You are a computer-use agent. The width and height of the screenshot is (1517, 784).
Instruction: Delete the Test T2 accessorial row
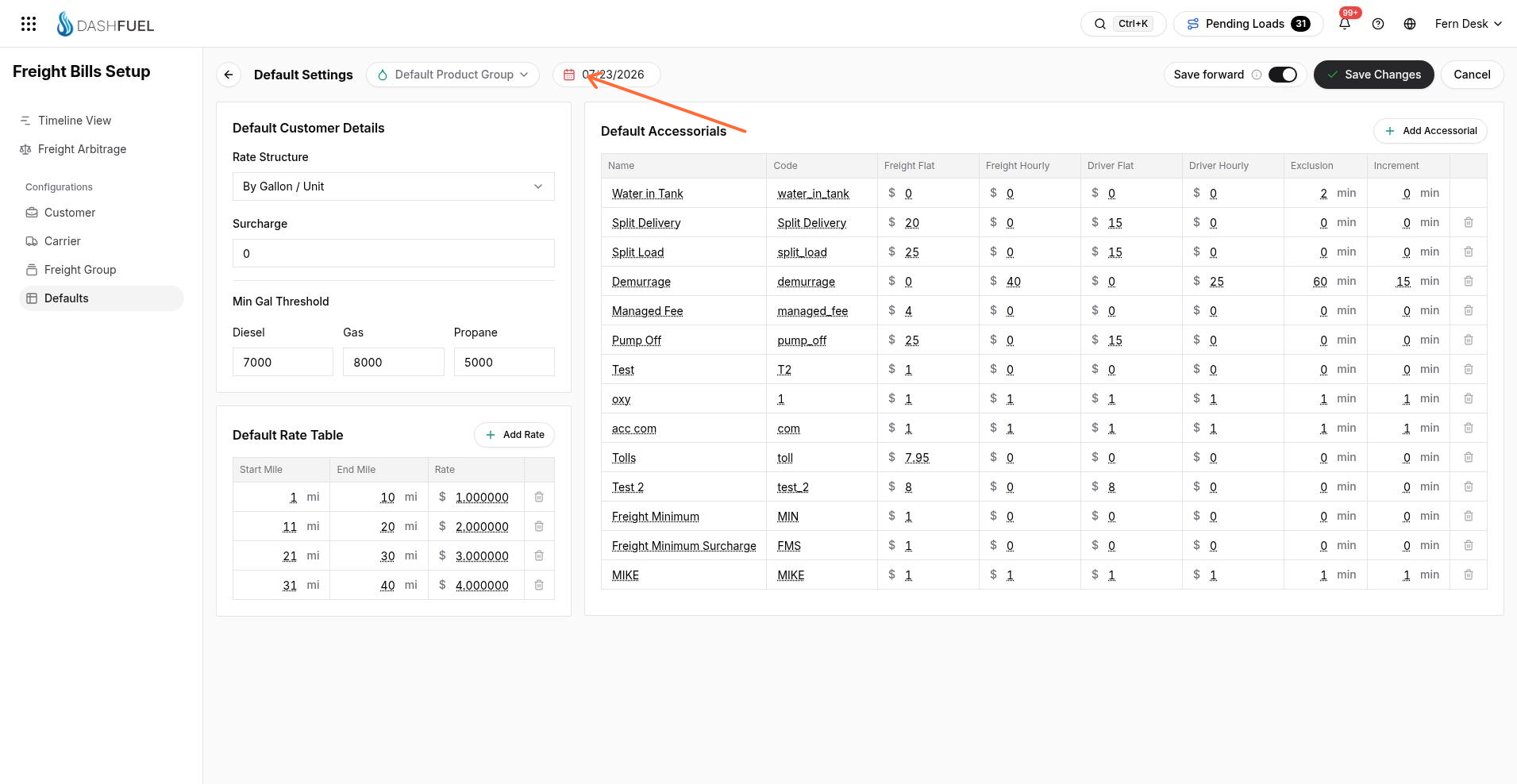click(x=1469, y=369)
